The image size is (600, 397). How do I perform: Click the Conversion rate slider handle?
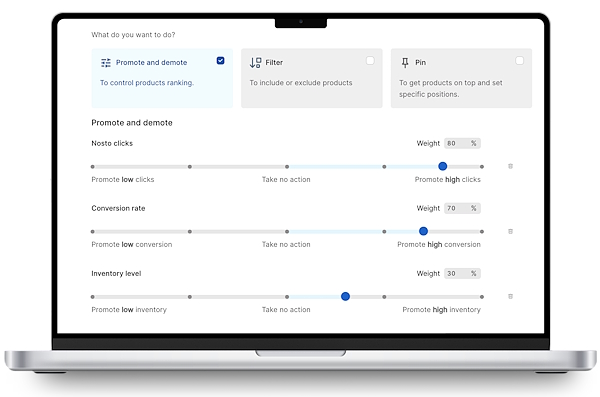coord(423,231)
